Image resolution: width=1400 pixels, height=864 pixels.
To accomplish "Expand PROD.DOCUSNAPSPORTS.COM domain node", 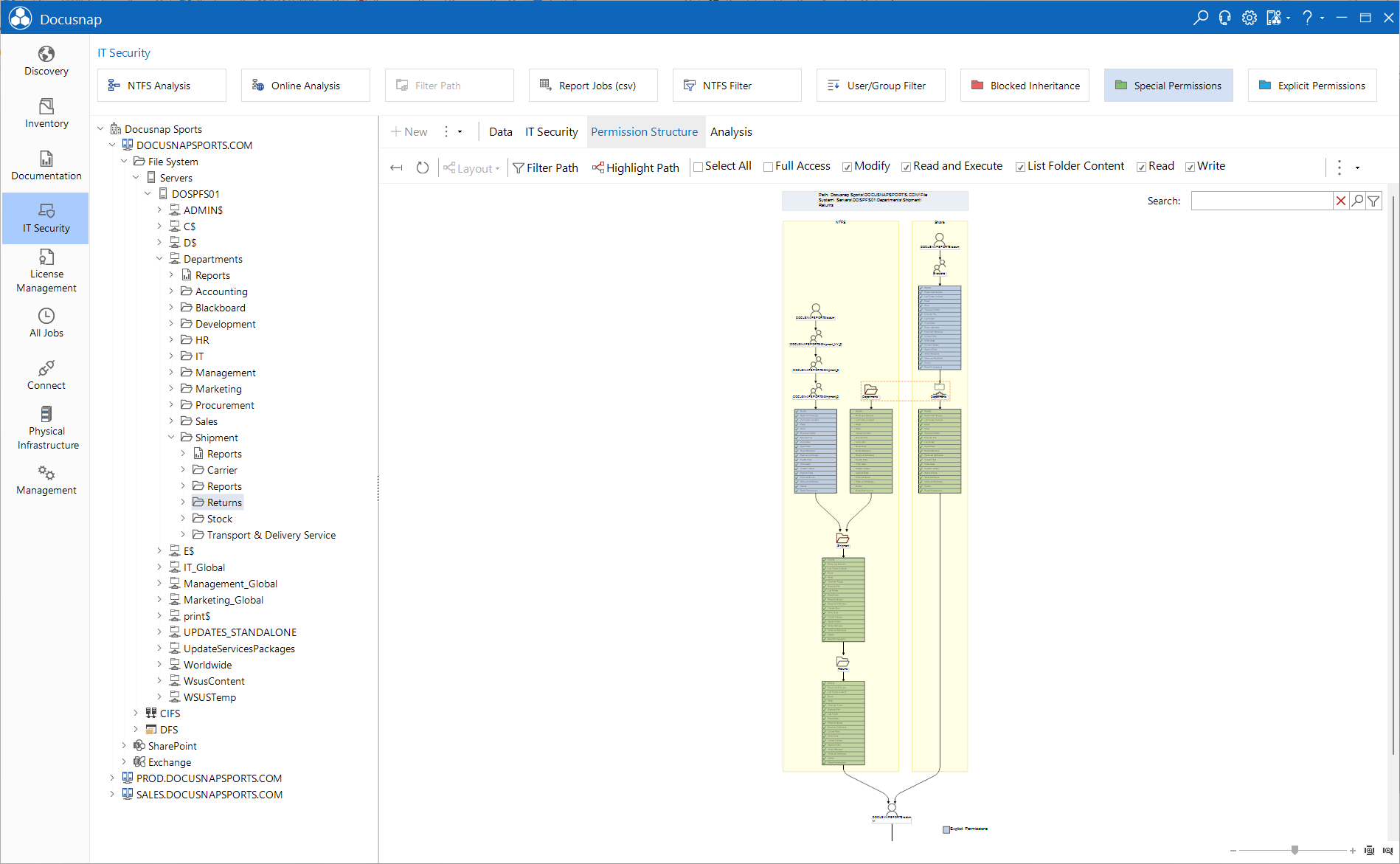I will [x=112, y=778].
